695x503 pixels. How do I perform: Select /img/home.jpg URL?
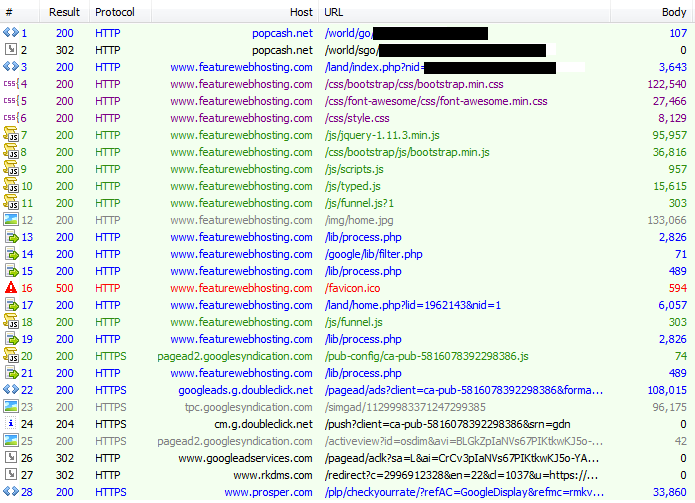[x=359, y=220]
